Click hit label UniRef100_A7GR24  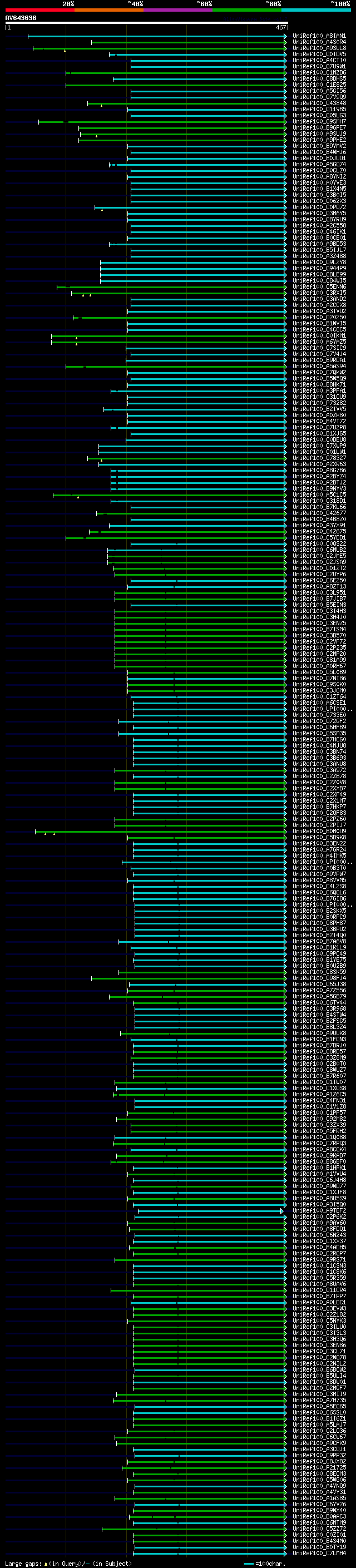[x=319, y=850]
